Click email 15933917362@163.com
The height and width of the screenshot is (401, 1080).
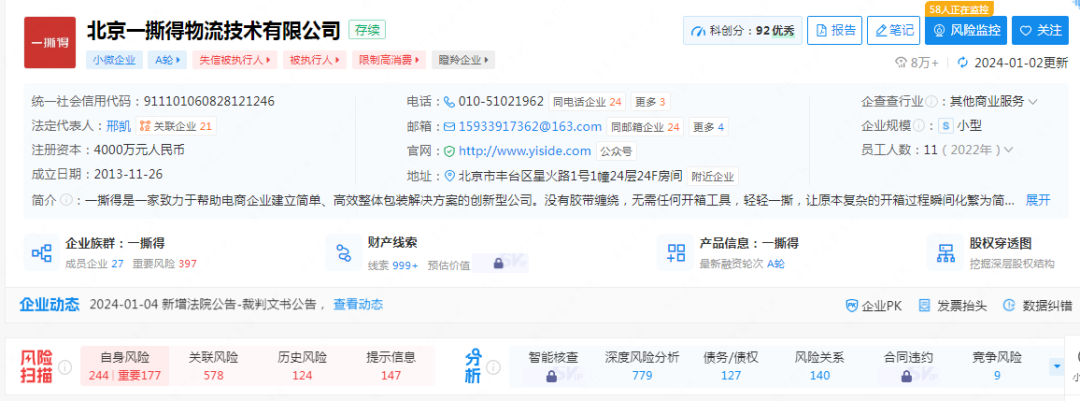[530, 127]
